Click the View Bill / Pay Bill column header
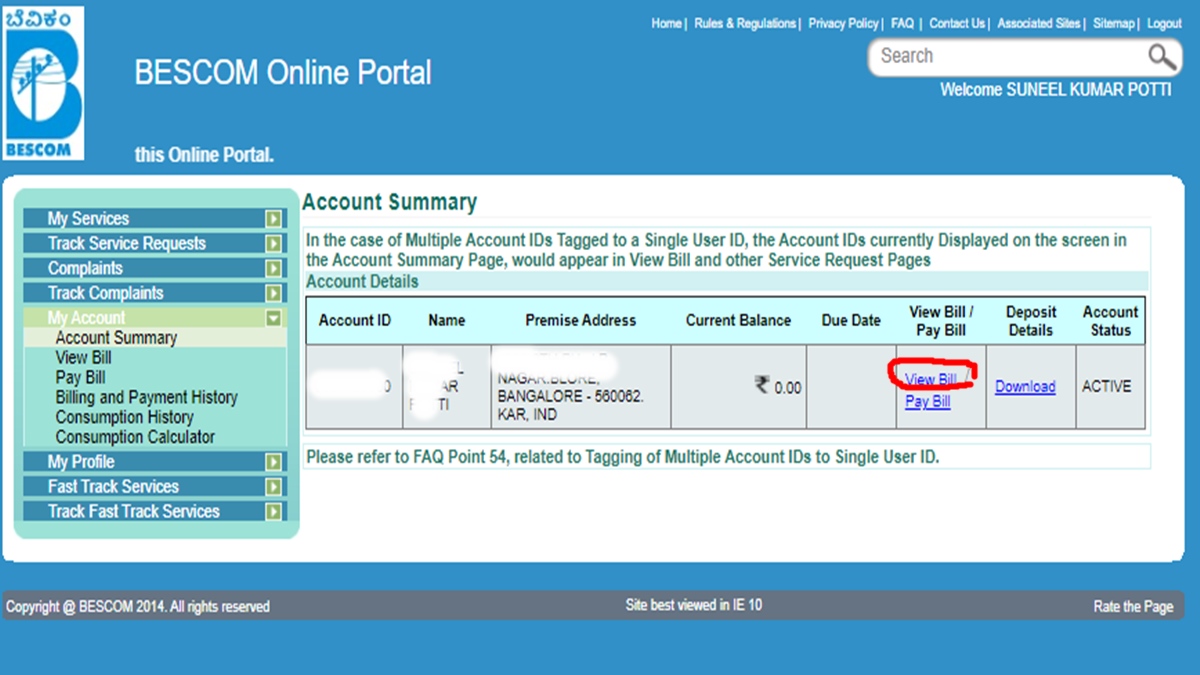The width and height of the screenshot is (1200, 675). pos(941,321)
